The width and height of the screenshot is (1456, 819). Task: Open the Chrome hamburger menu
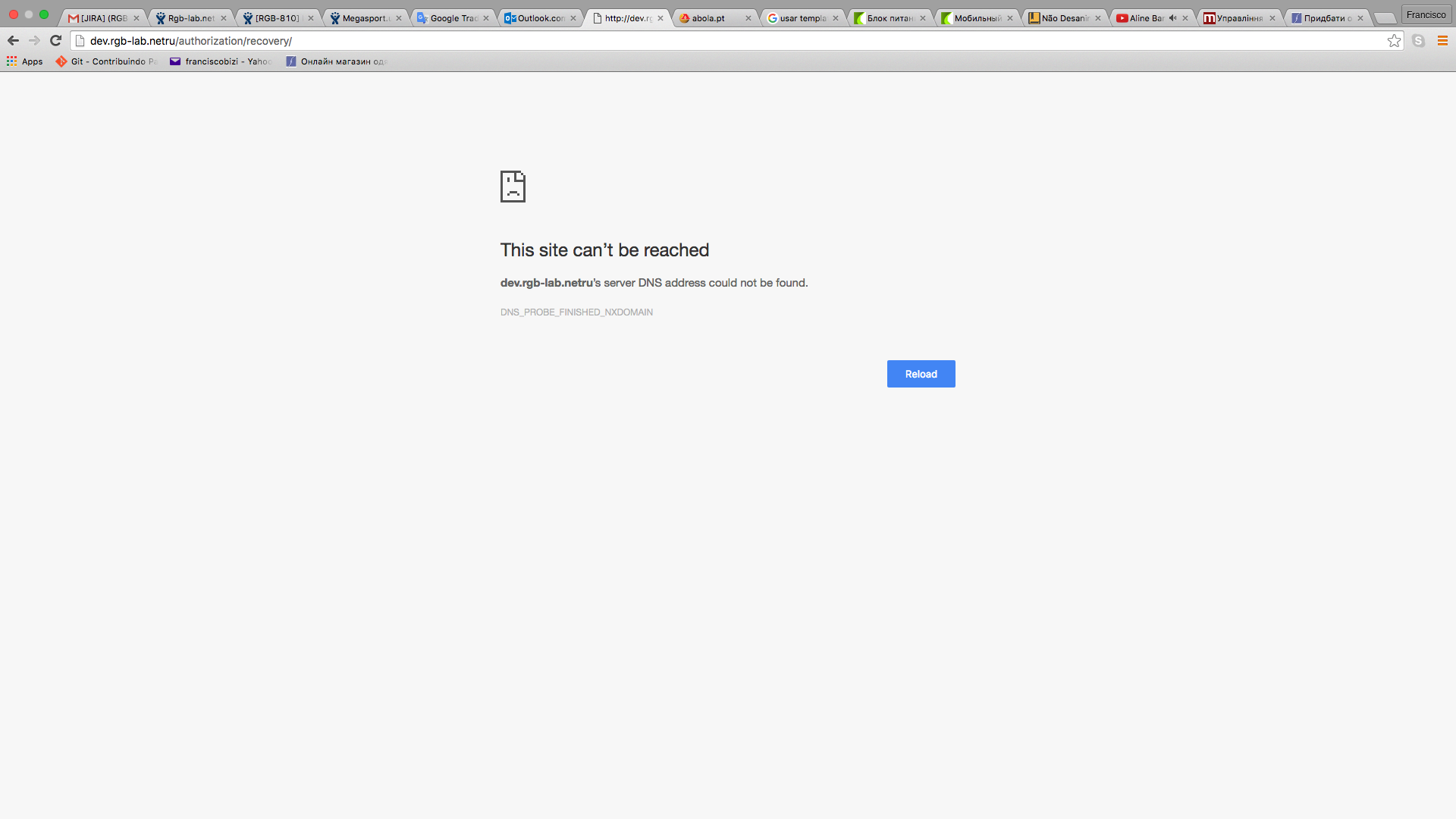point(1442,41)
